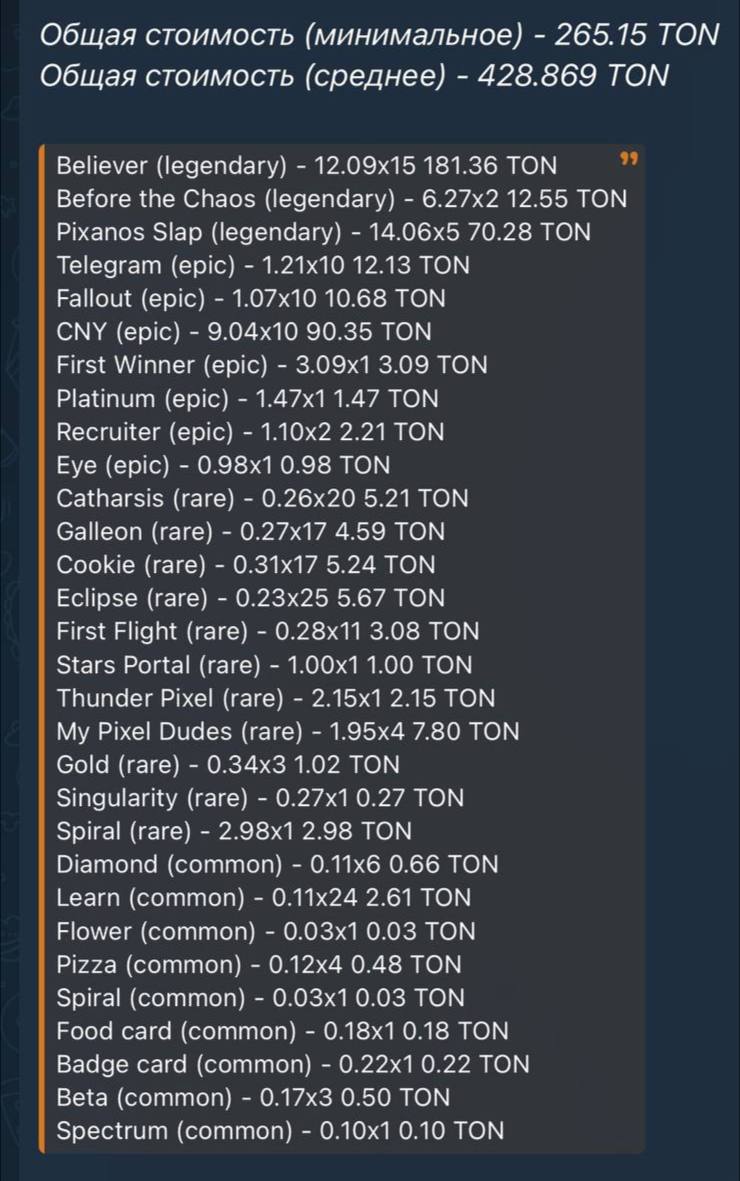Screen dimensions: 740x1181
Task: Click the orange quote icon in block
Action: (x=628, y=158)
